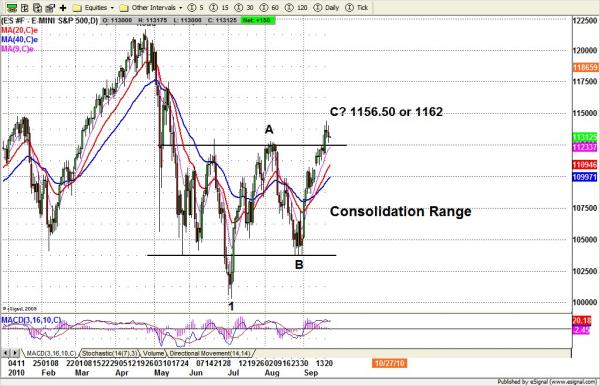Click the A wave label on chart
The width and height of the screenshot is (600, 386).
pos(269,130)
